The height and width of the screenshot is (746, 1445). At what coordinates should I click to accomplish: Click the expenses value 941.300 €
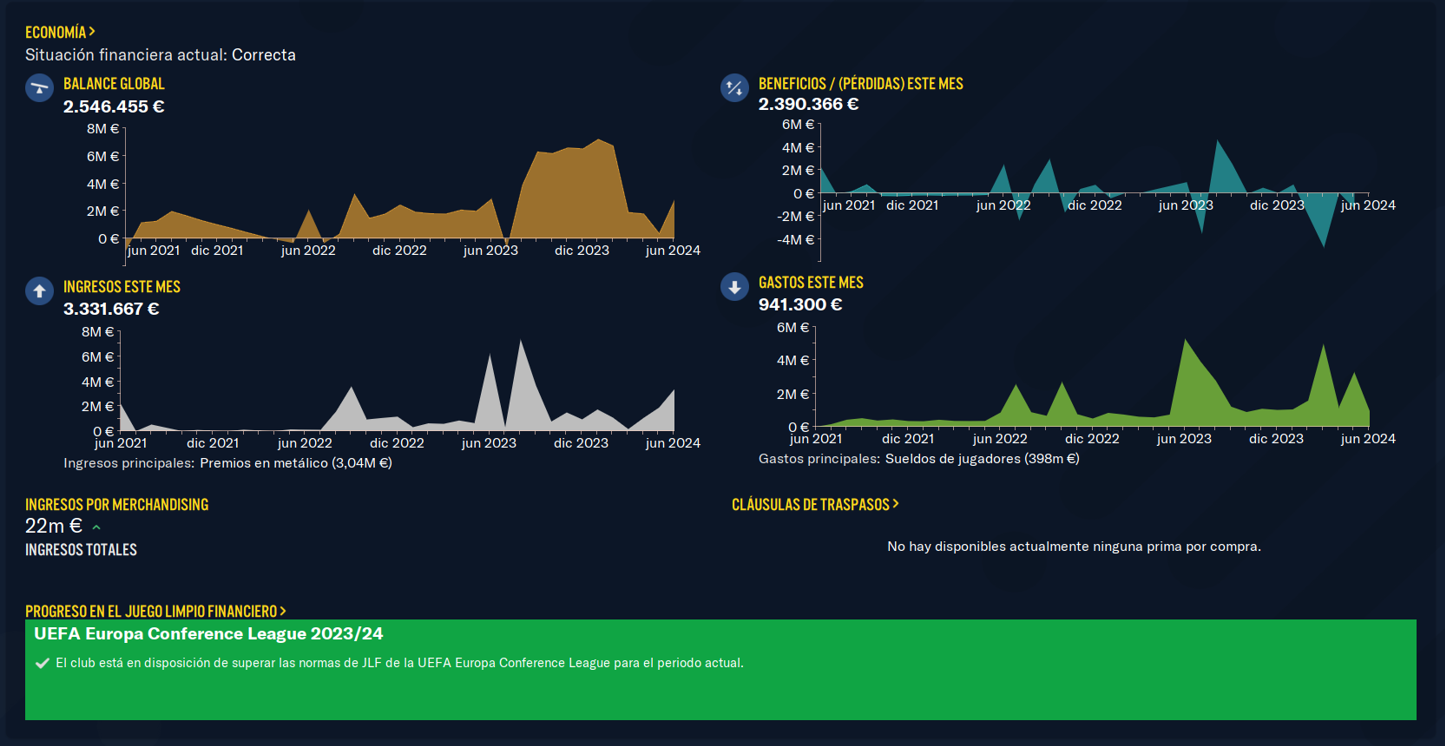pyautogui.click(x=800, y=305)
